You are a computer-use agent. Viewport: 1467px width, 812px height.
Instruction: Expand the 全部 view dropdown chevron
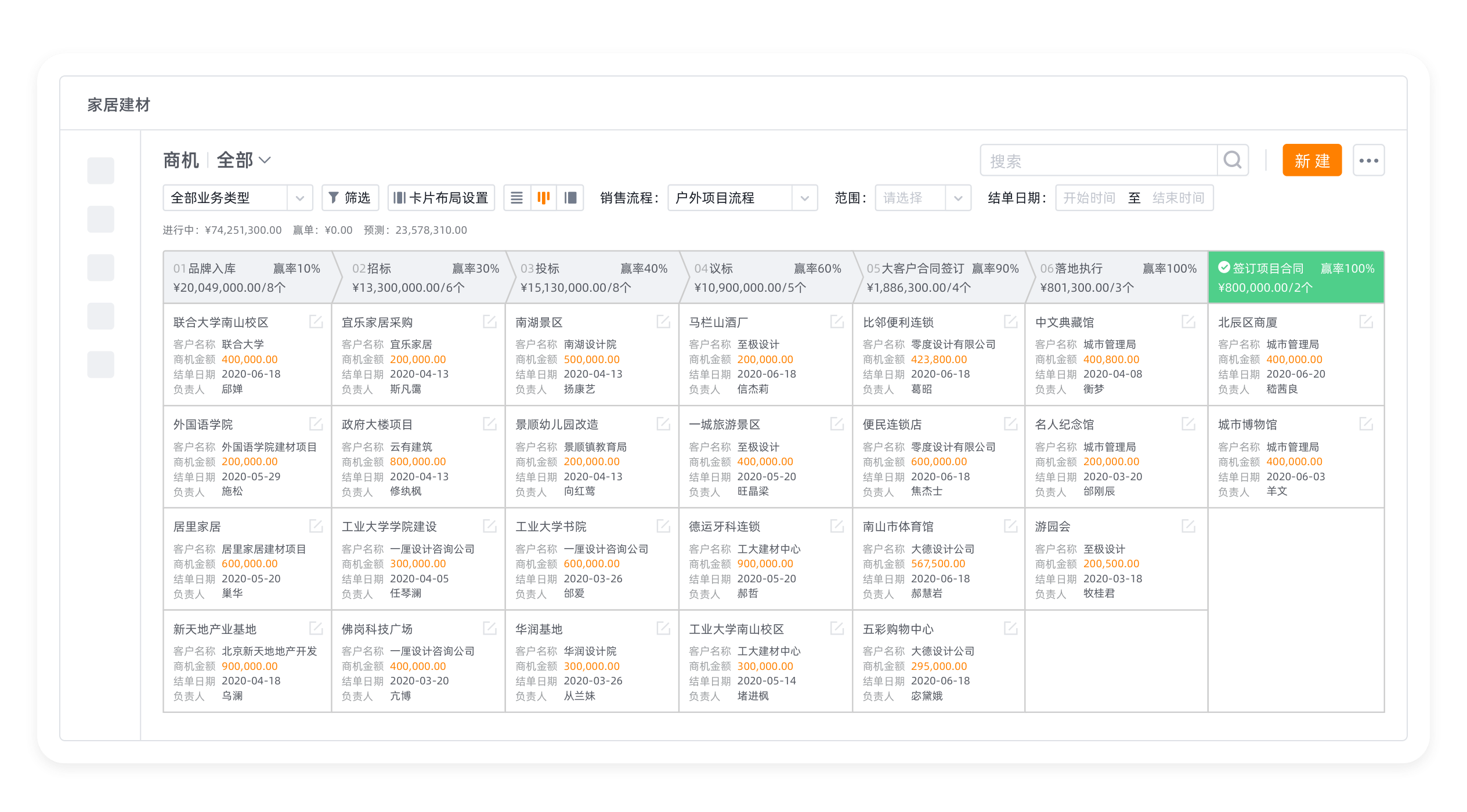coord(265,160)
